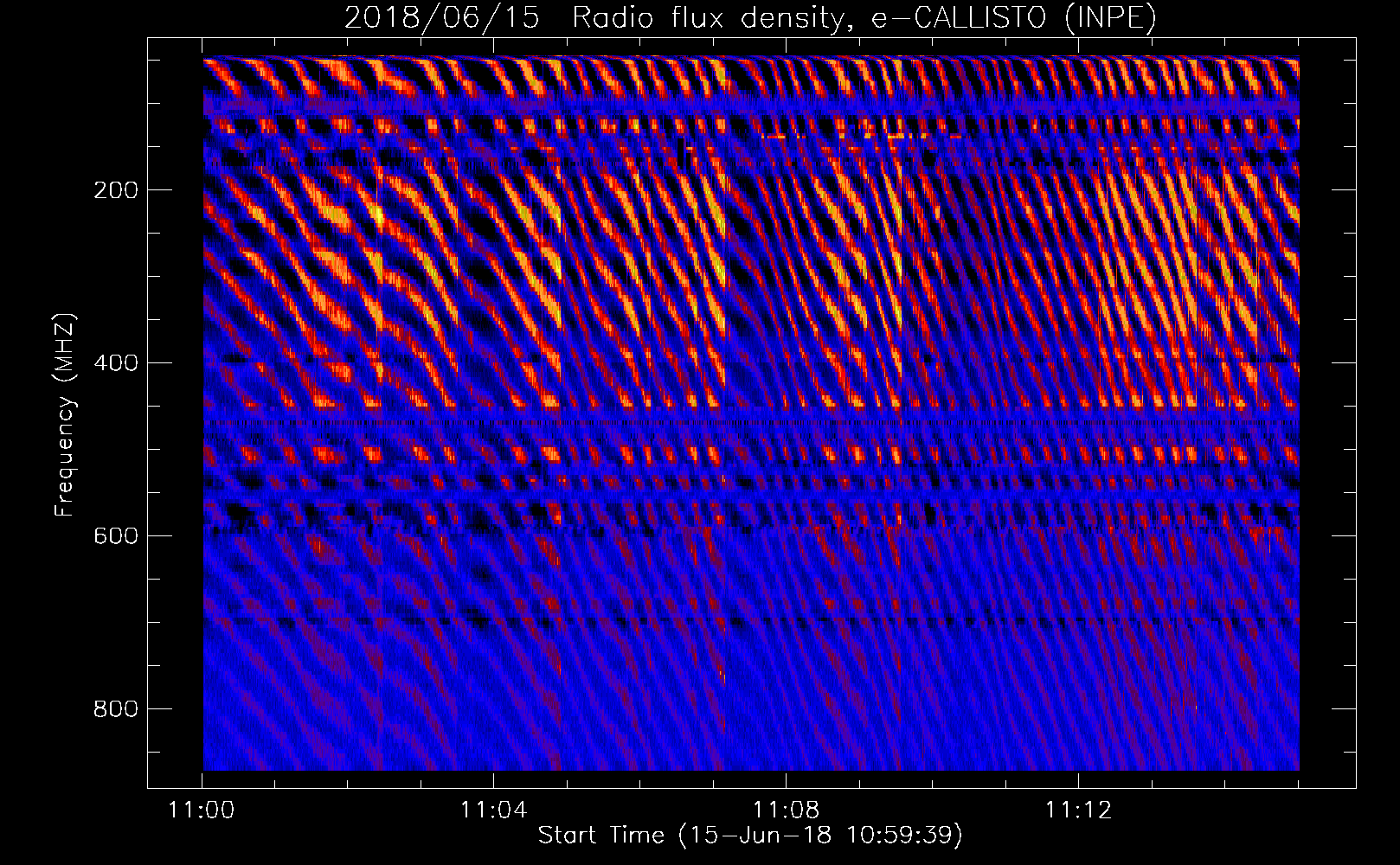Click the 'Frequency (MHZ)' axis label
The height and width of the screenshot is (865, 1400).
65,414
